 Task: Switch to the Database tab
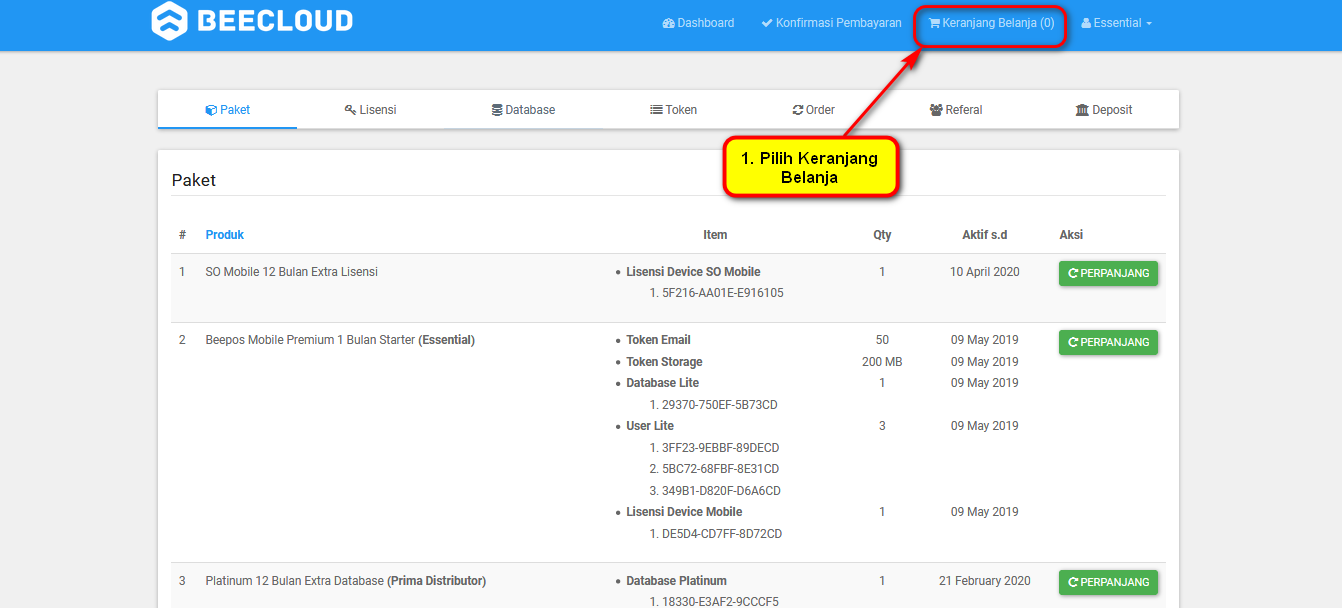tap(523, 110)
